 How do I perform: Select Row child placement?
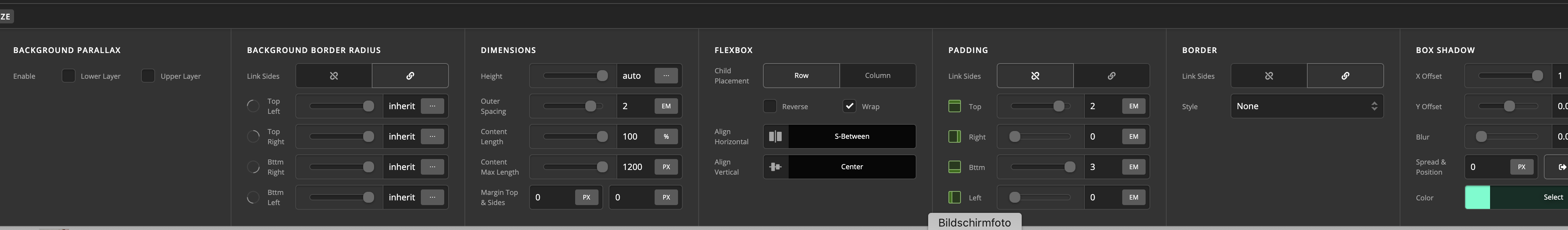(801, 76)
